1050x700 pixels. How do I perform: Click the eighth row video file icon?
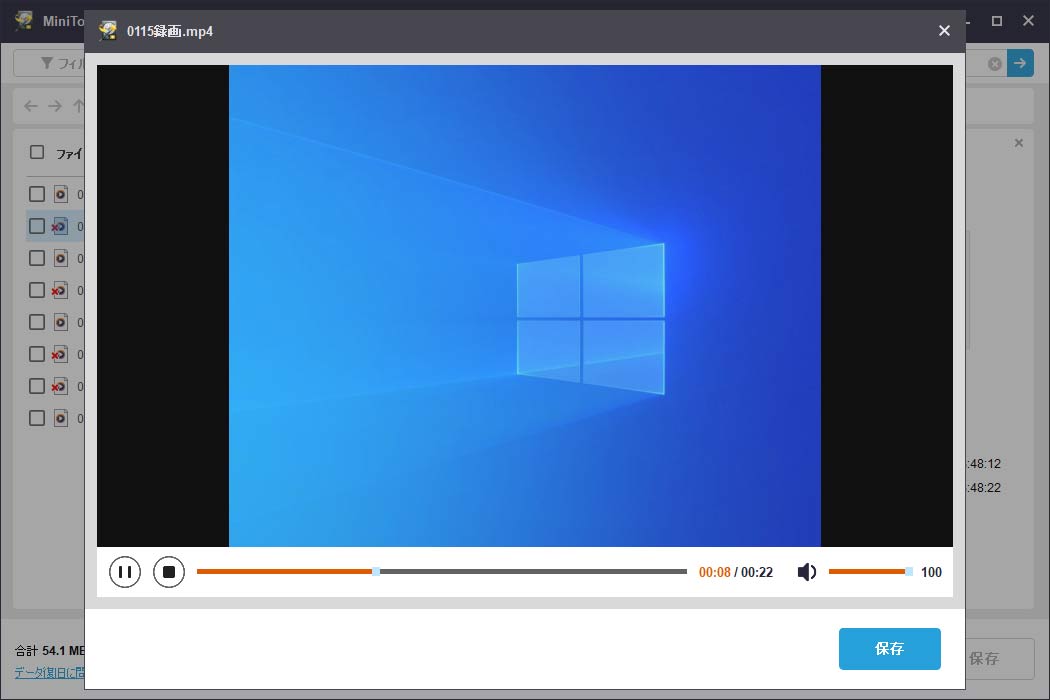(x=60, y=419)
